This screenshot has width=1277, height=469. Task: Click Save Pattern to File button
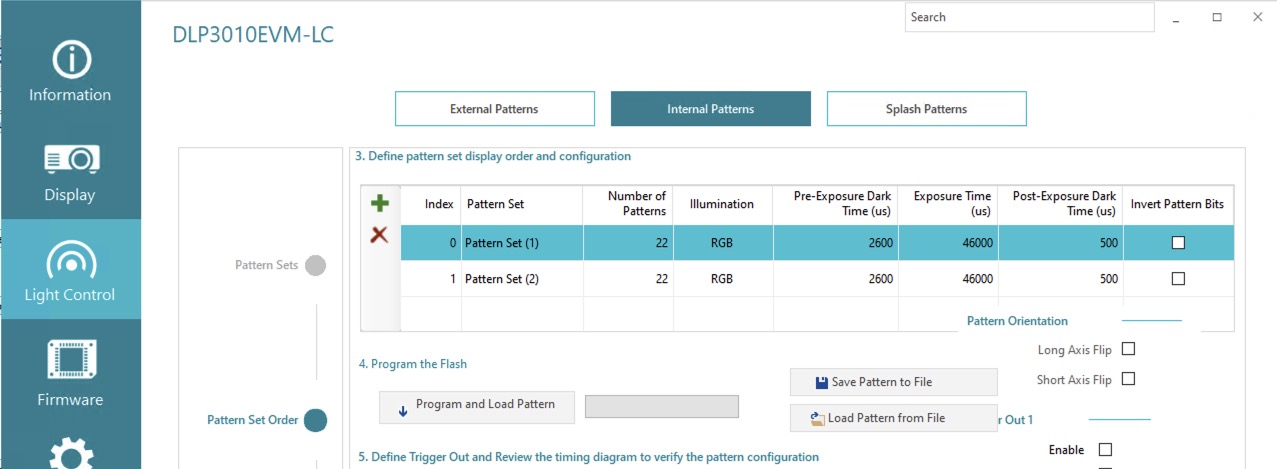click(x=893, y=382)
